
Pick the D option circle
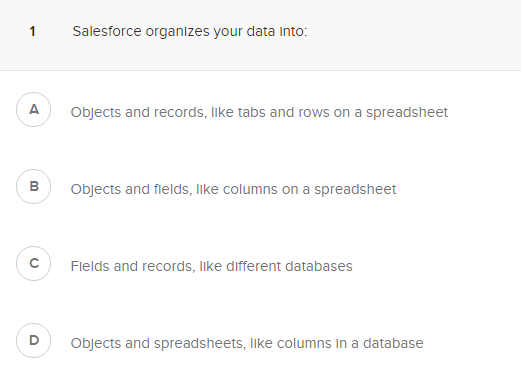pyautogui.click(x=33, y=341)
